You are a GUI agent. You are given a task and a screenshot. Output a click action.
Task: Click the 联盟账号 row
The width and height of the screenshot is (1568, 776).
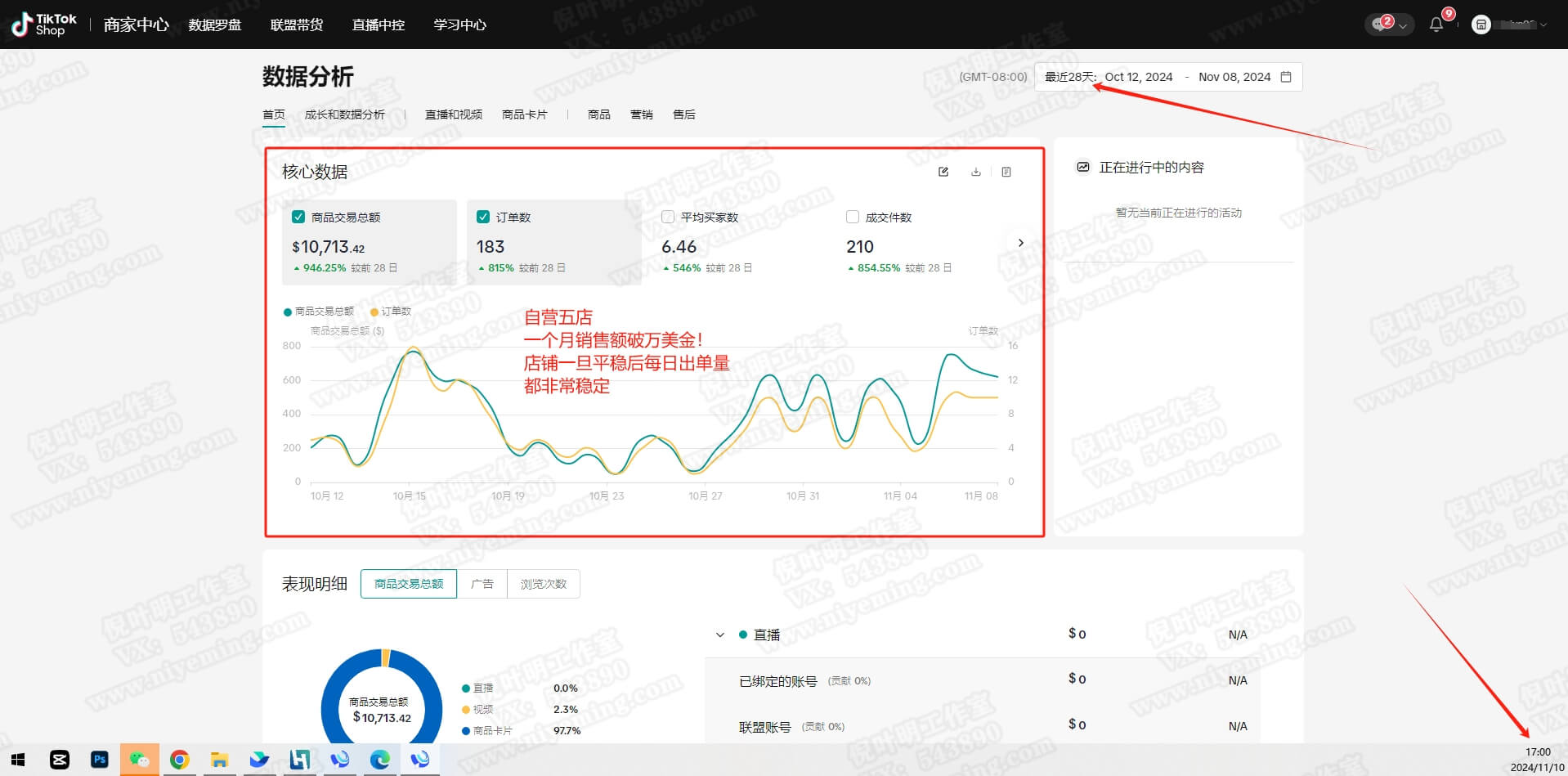(982, 726)
